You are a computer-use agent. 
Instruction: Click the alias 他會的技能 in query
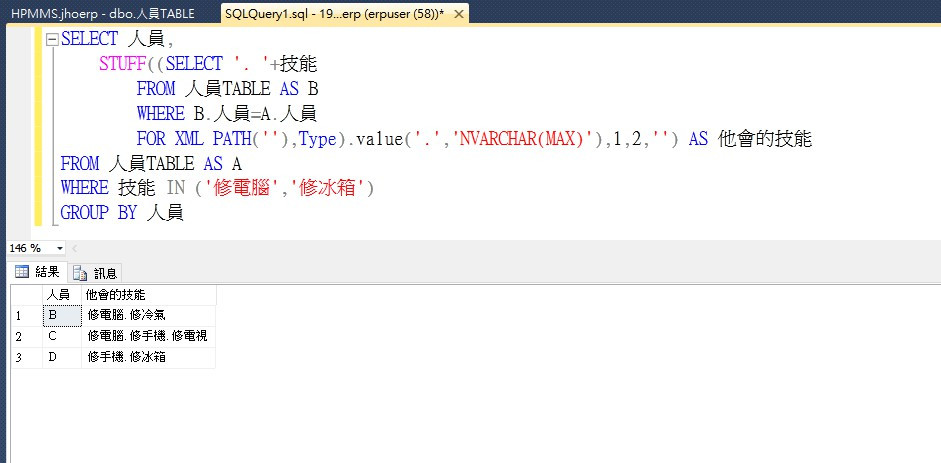[765, 139]
